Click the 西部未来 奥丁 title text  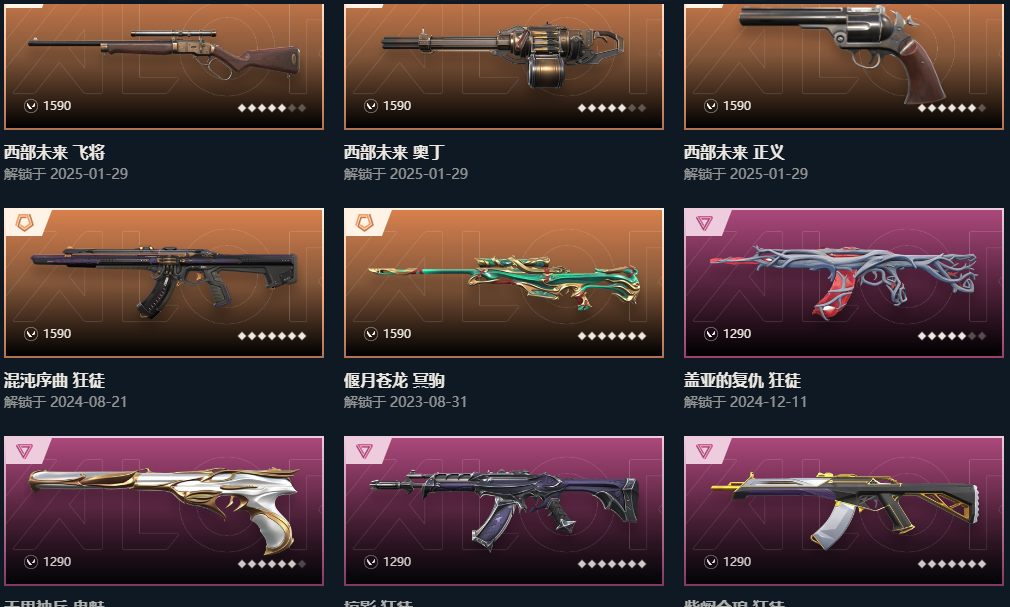pyautogui.click(x=394, y=152)
